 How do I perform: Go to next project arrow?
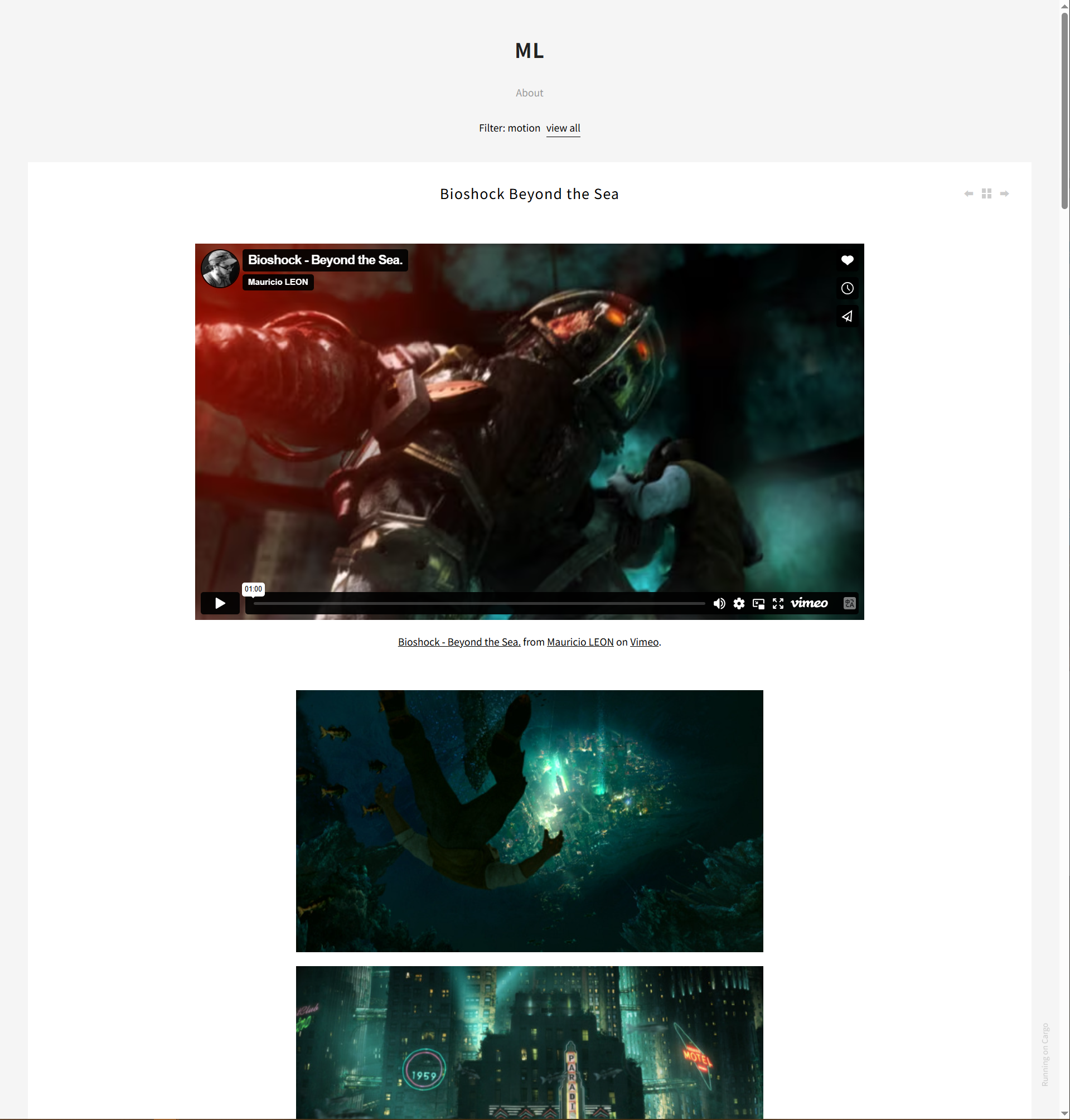(x=1004, y=194)
